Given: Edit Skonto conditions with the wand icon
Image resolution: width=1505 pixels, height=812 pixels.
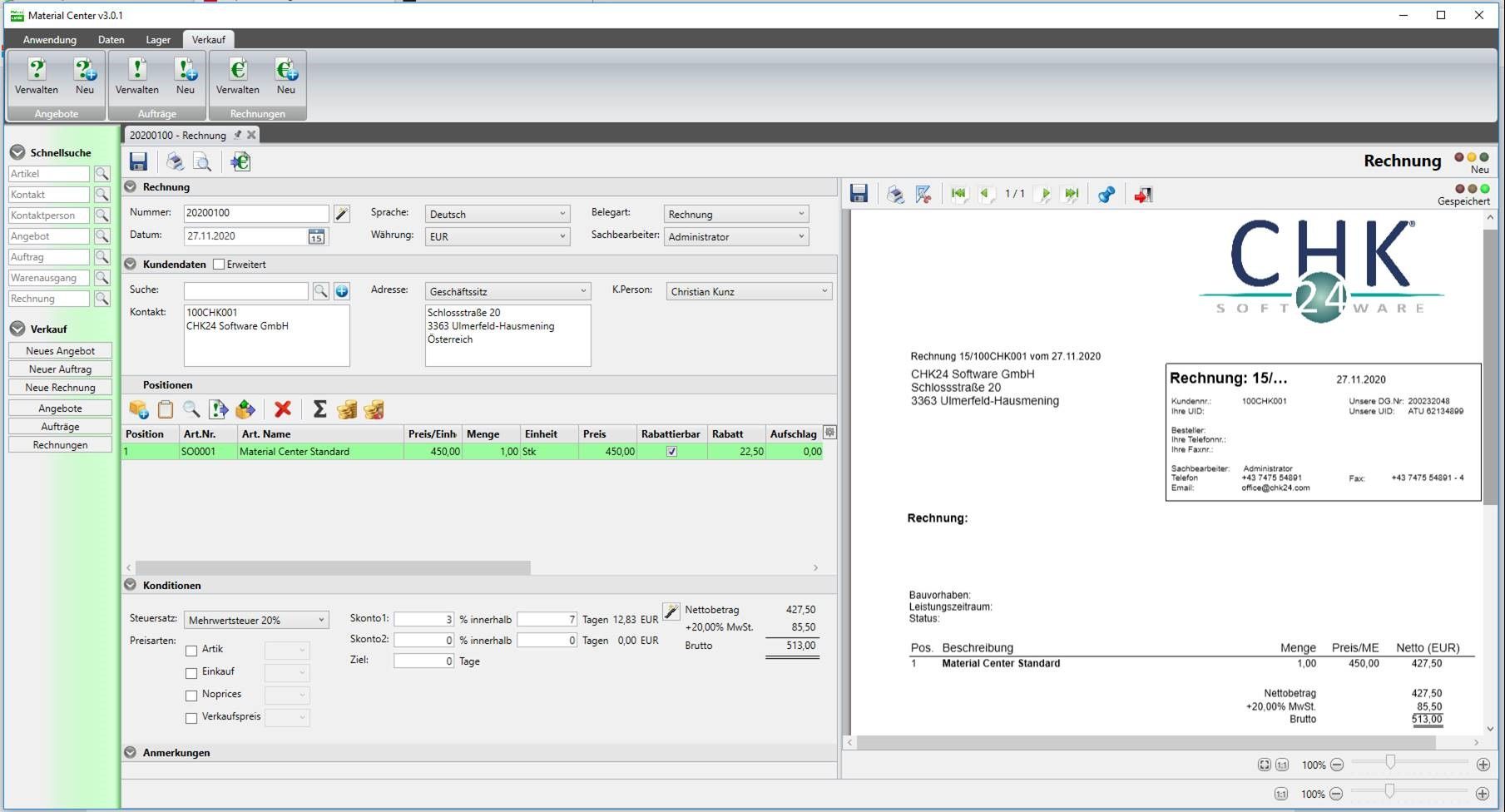Looking at the screenshot, I should point(671,611).
